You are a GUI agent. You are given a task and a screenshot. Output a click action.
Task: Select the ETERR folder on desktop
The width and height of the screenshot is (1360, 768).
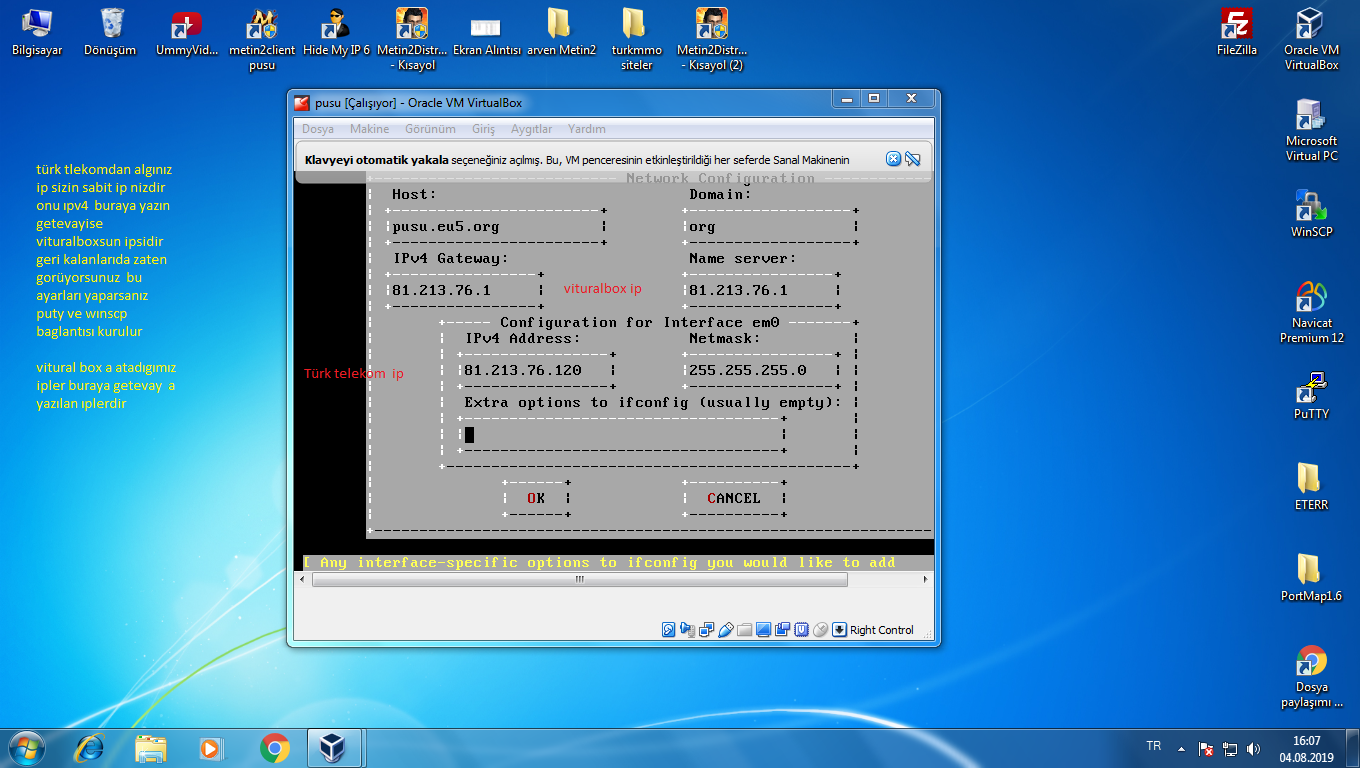(x=1311, y=486)
